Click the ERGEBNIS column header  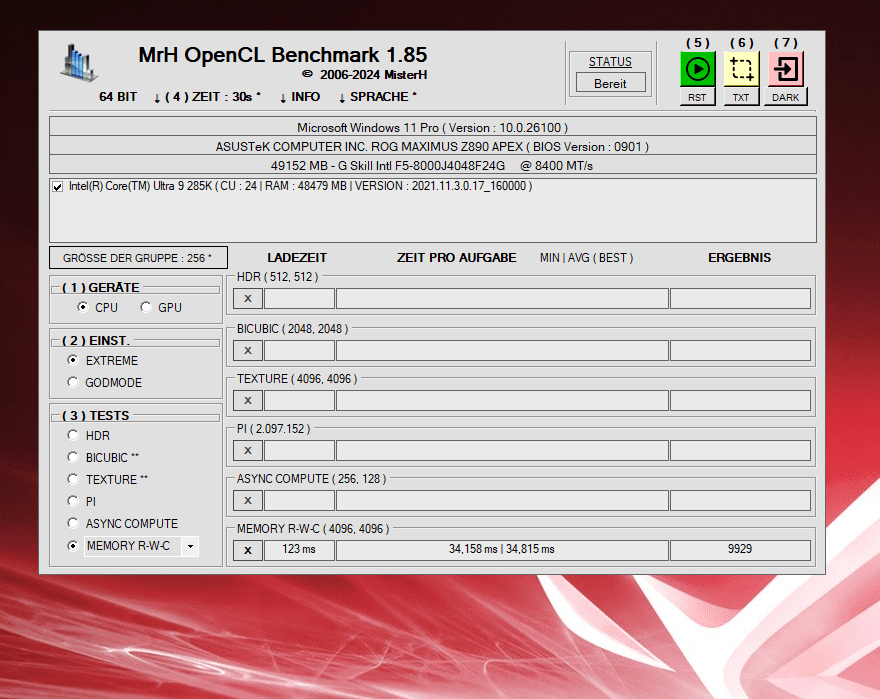point(739,258)
